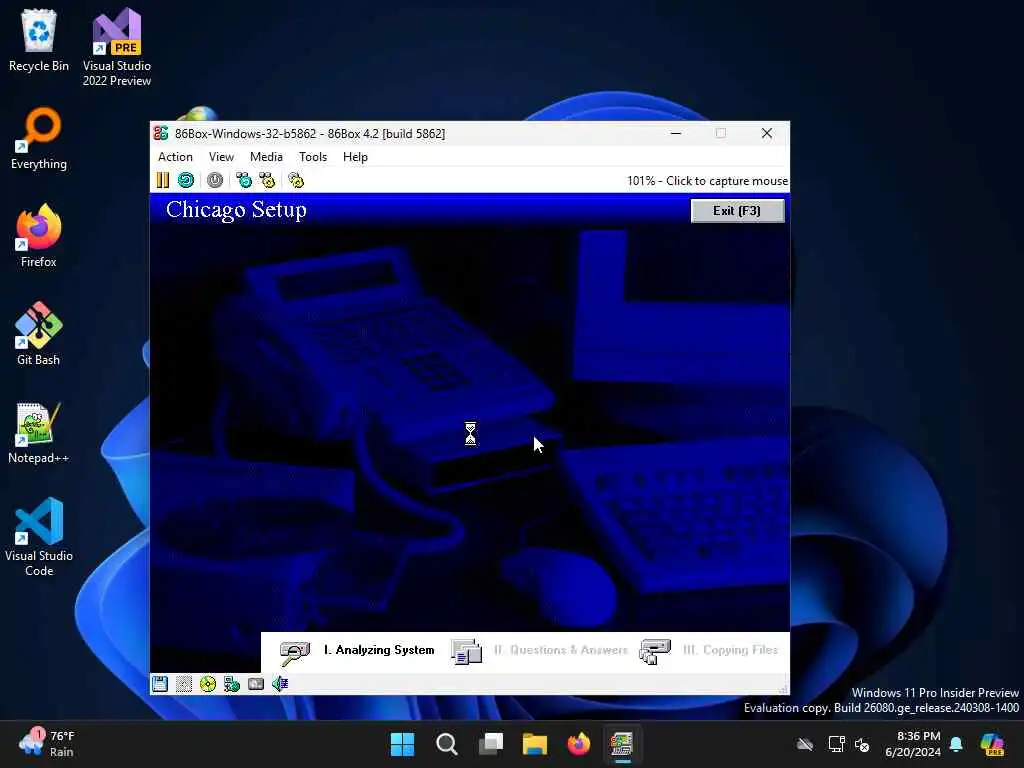Open the Help menu
The image size is (1024, 768).
point(355,157)
